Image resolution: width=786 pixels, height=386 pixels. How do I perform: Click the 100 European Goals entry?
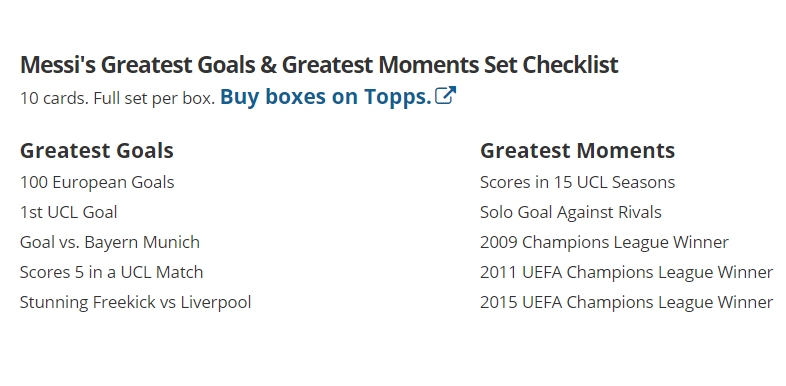(x=97, y=182)
